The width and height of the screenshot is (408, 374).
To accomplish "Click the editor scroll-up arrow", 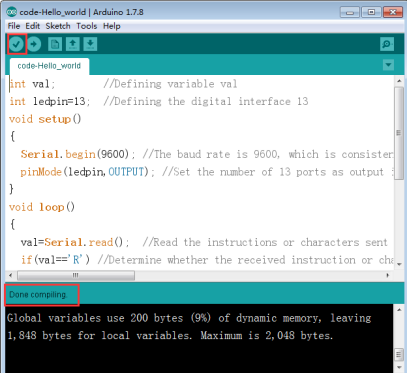I will [399, 81].
